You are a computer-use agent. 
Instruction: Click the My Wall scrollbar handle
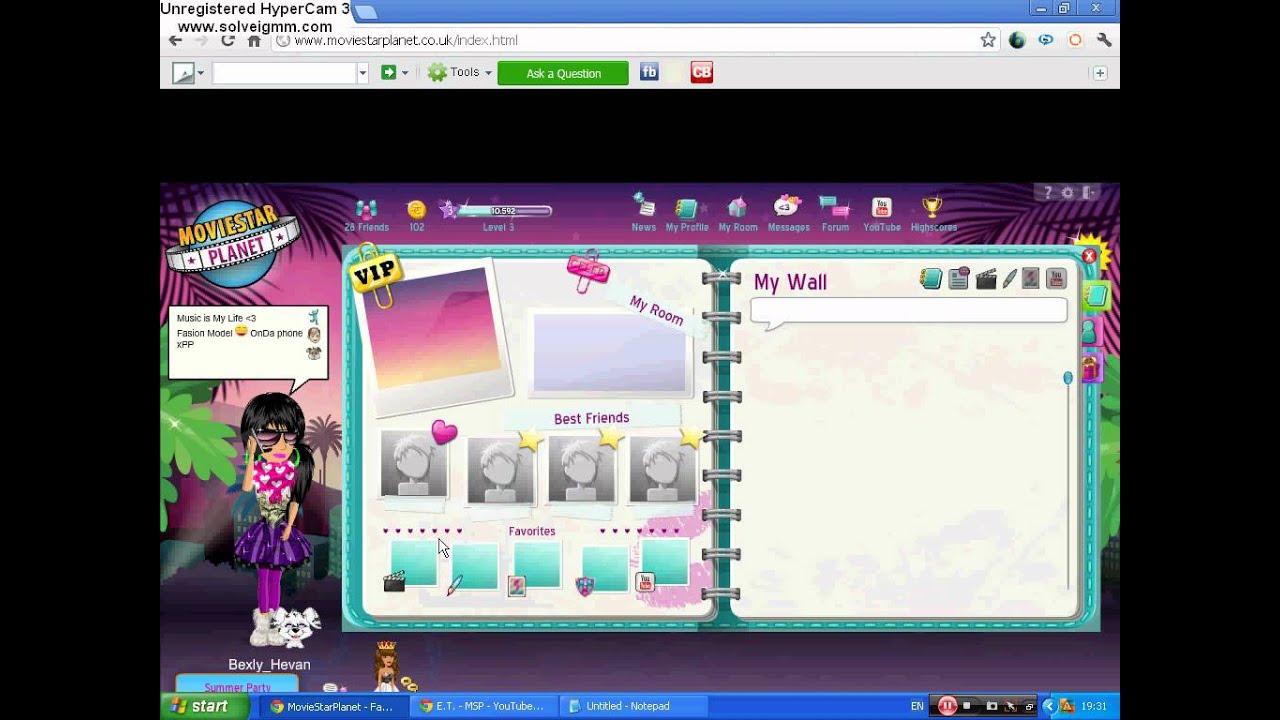tap(1068, 378)
